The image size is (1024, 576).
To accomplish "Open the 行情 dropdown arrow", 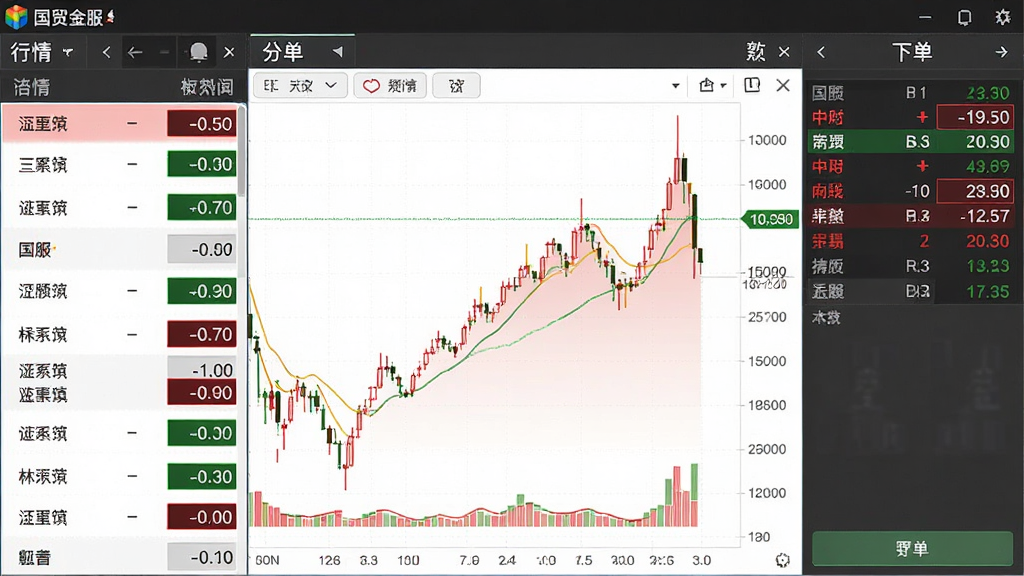I will tap(68, 52).
